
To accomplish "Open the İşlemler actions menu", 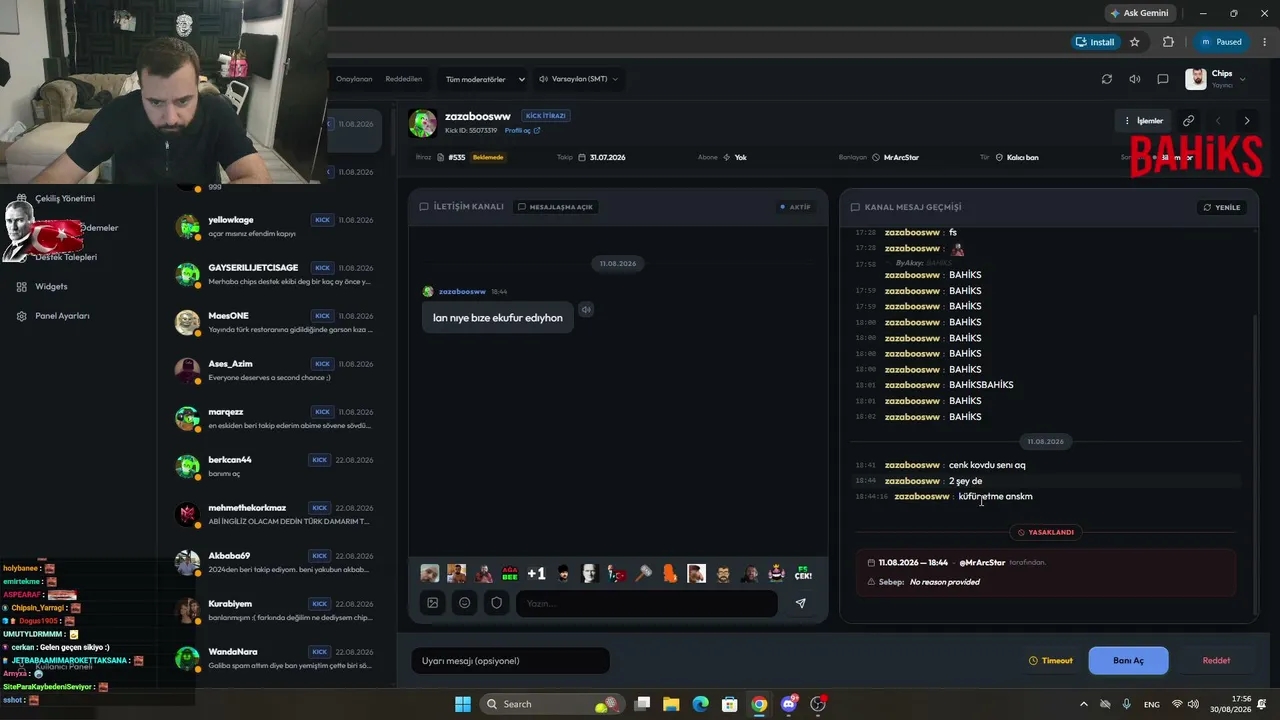I will (x=1144, y=121).
